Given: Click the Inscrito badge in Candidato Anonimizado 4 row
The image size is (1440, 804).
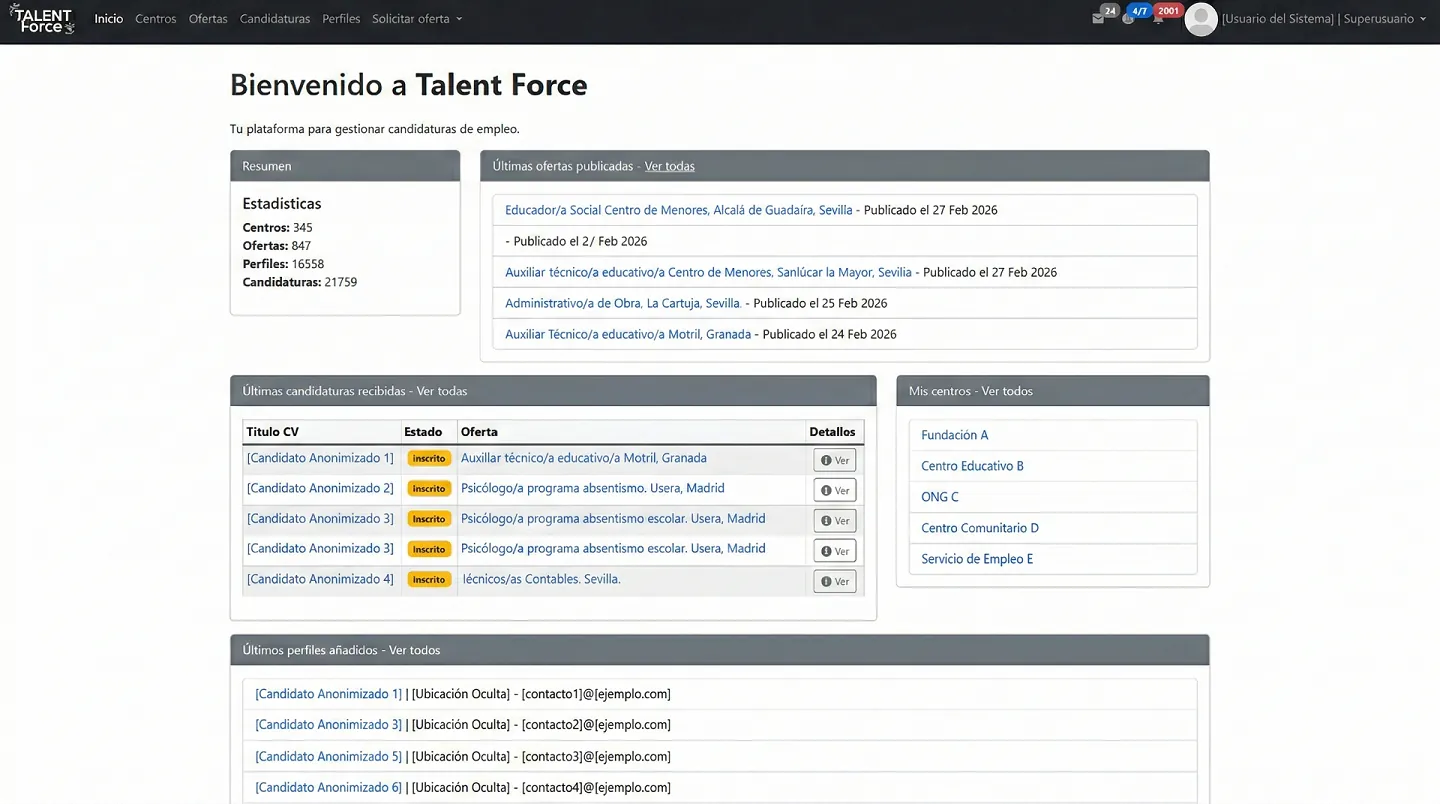Looking at the screenshot, I should 429,580.
